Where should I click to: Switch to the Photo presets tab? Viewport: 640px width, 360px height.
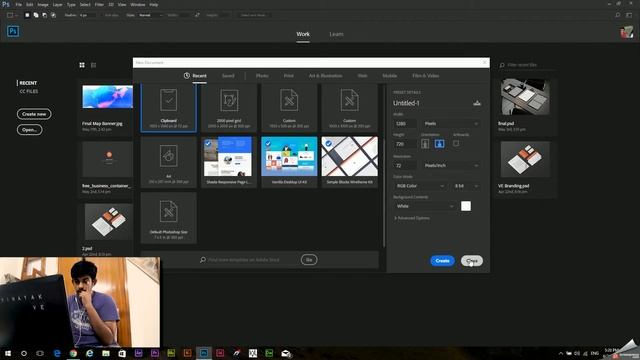coord(262,76)
